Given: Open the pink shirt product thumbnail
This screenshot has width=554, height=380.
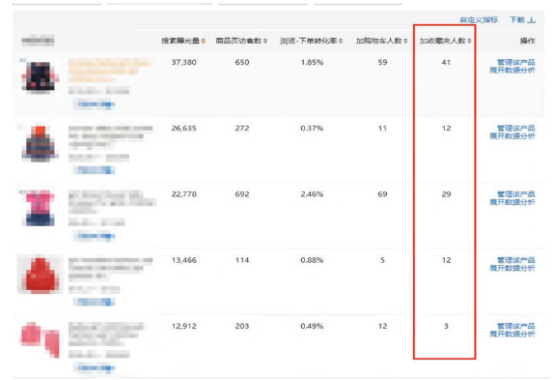Looking at the screenshot, I should (39, 208).
